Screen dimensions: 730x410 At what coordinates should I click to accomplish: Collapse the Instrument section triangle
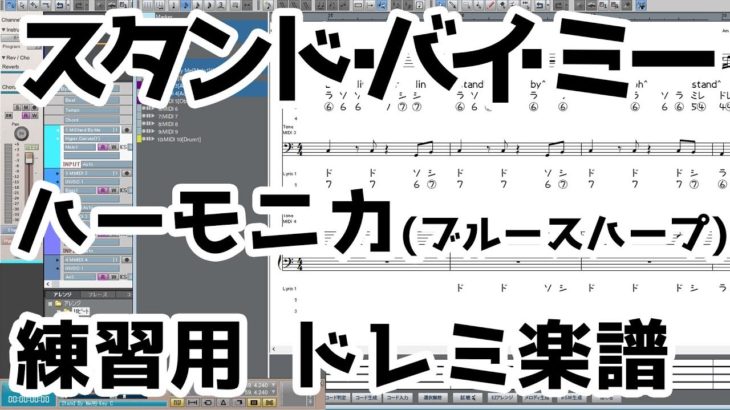[x=4, y=29]
